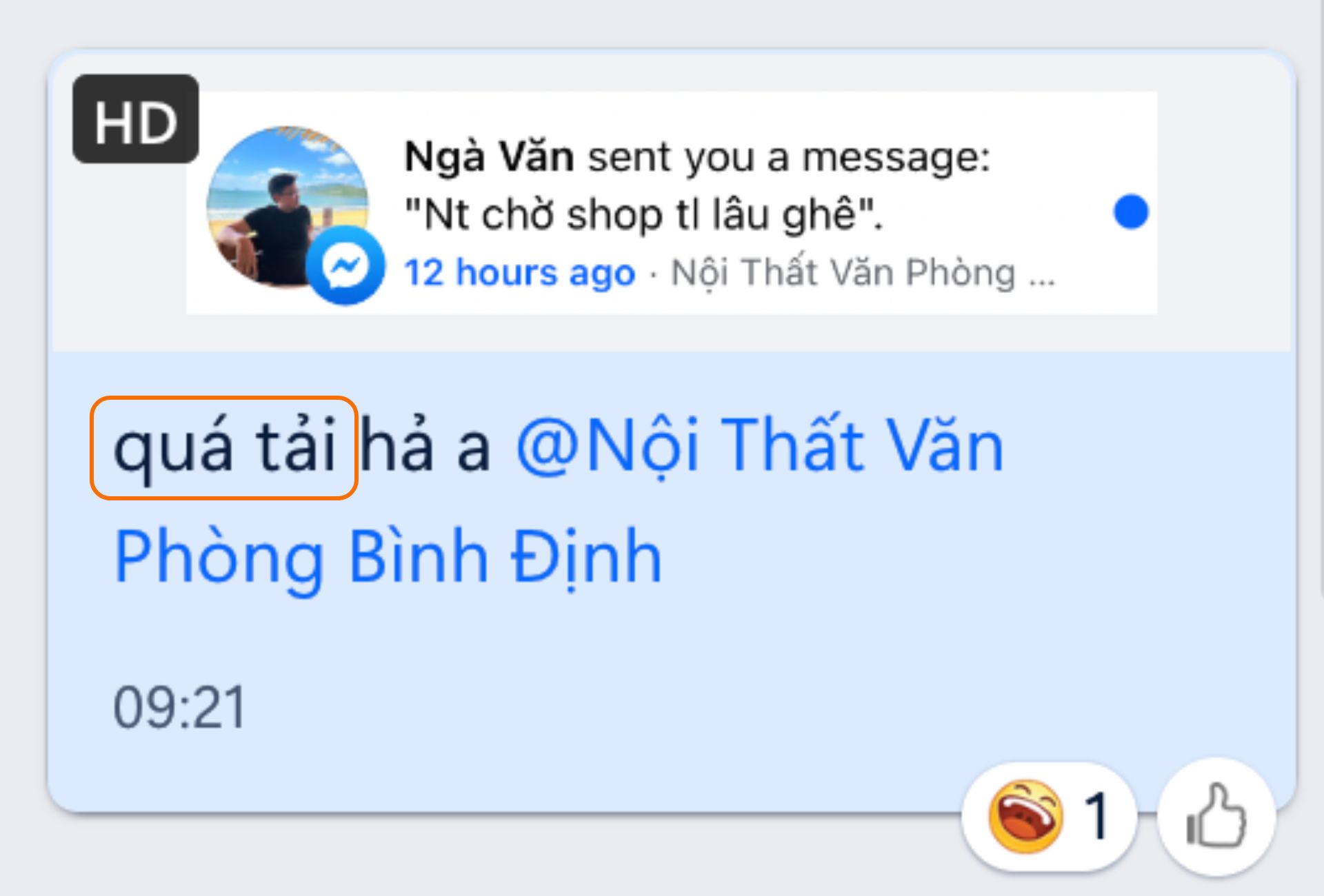
Task: Click the gray border around the notification image
Action: click(672, 333)
